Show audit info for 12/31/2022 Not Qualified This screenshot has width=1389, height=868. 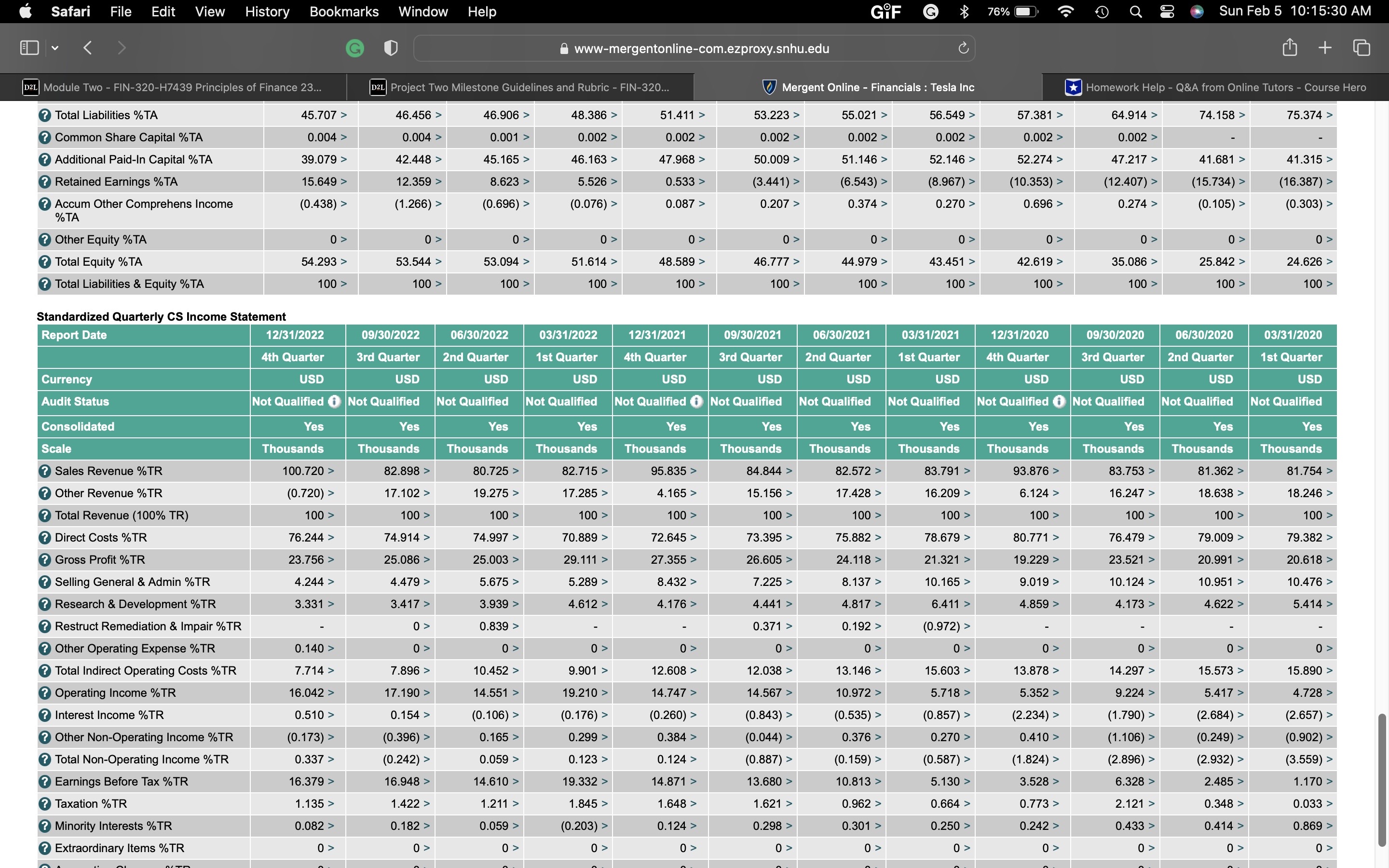335,402
